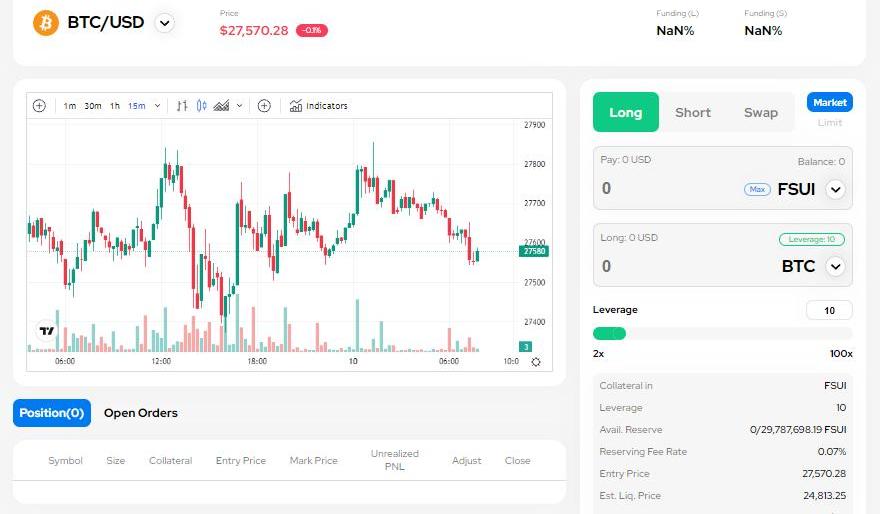Switch order type to Limit

(x=829, y=123)
